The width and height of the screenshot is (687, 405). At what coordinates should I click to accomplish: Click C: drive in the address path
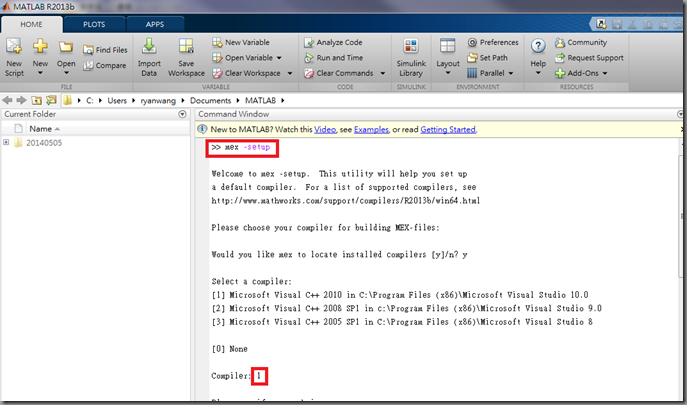click(x=90, y=101)
